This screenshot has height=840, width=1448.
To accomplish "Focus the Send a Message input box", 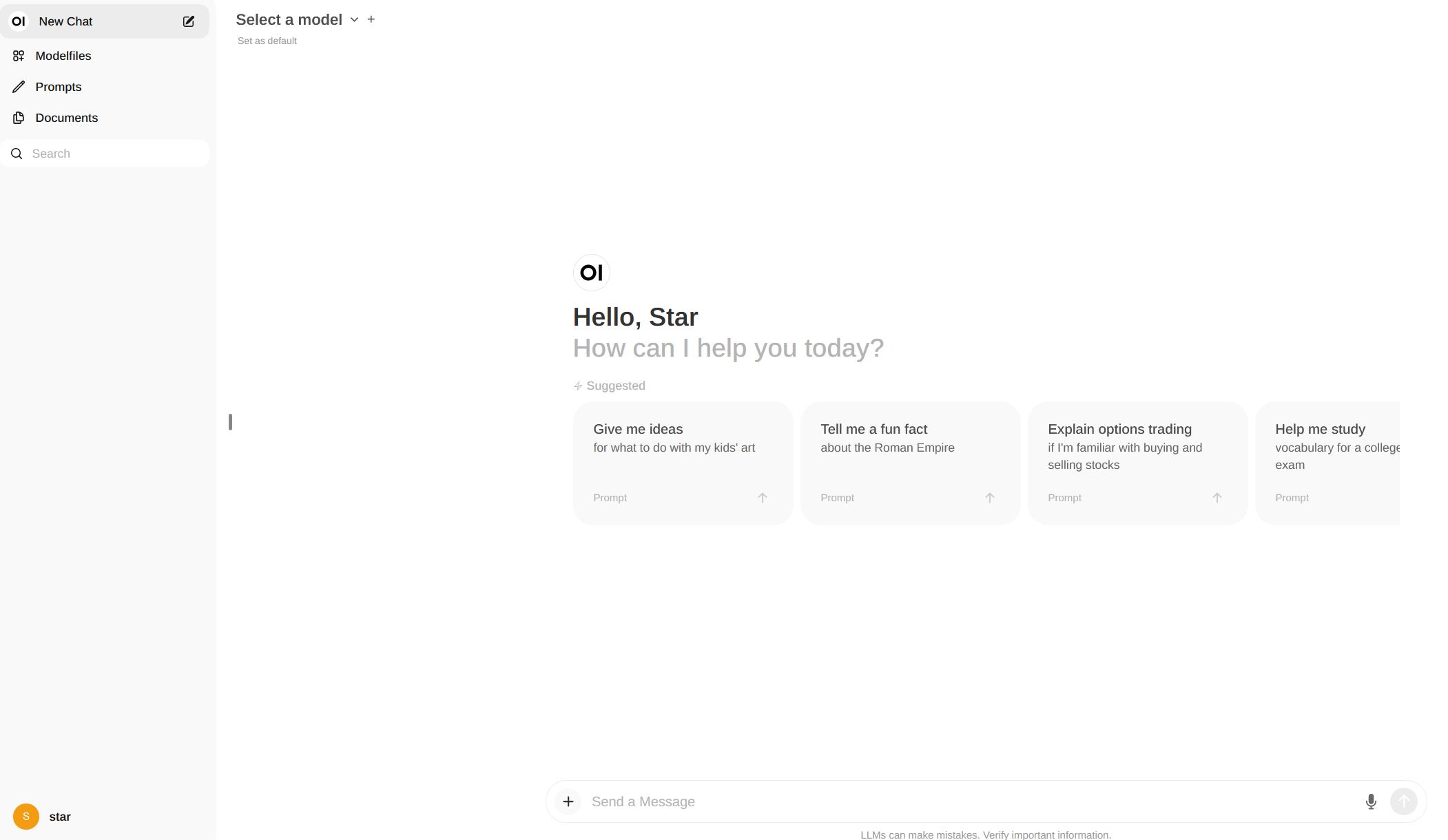I will pos(964,801).
